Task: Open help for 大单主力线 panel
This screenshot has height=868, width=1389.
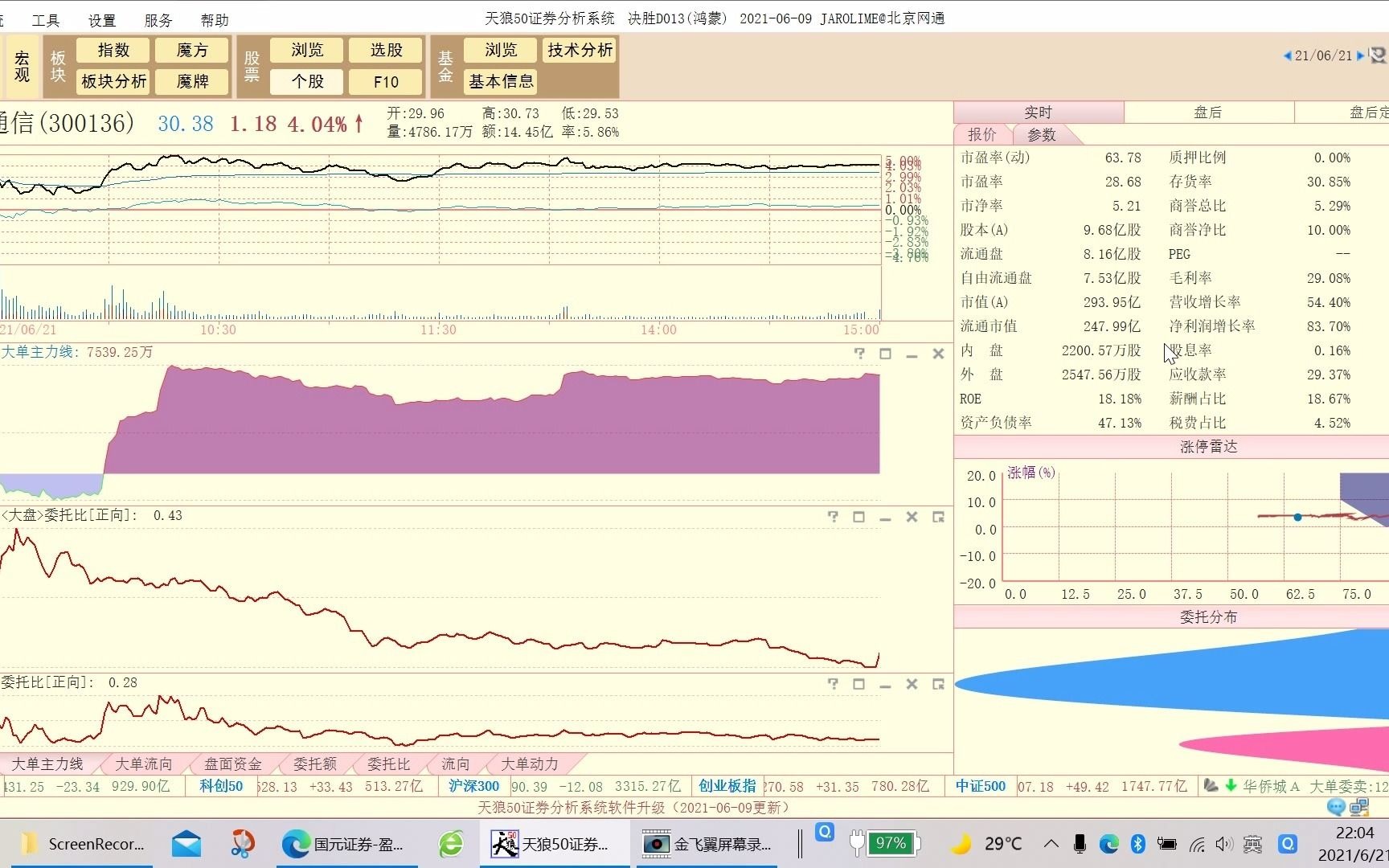Action: pyautogui.click(x=859, y=354)
